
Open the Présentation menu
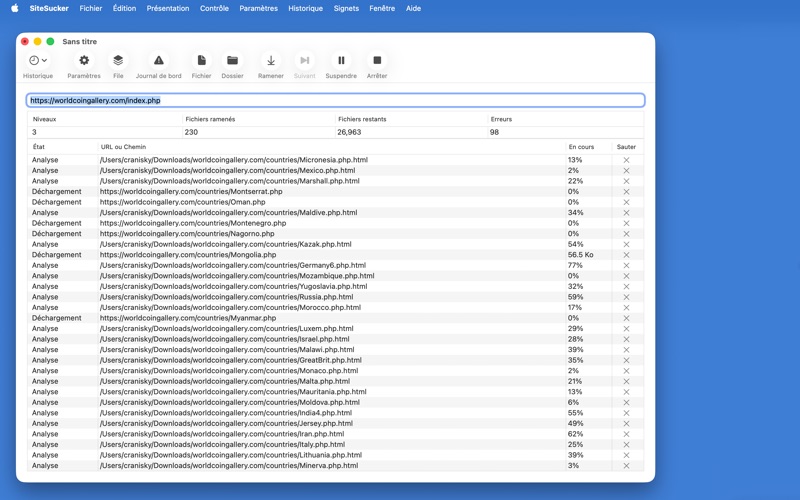point(168,8)
